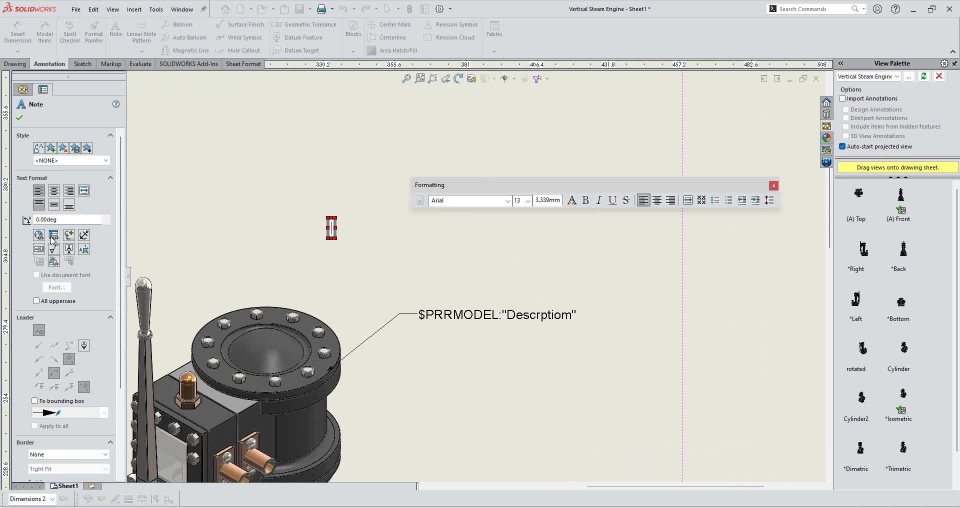Click the note text $PRPMODEL Description

point(497,315)
